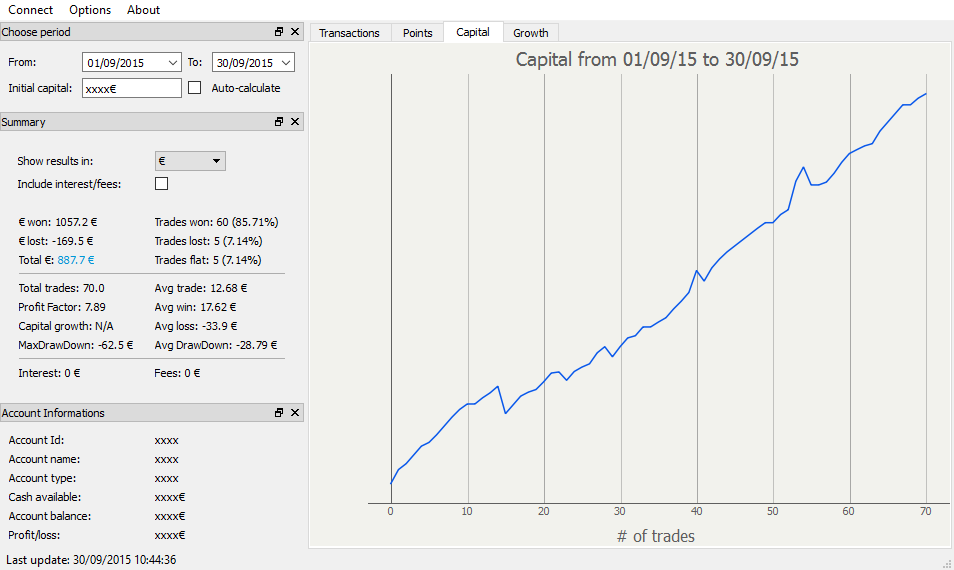The image size is (954, 570).
Task: Float the Account Informations panel
Action: pos(279,413)
